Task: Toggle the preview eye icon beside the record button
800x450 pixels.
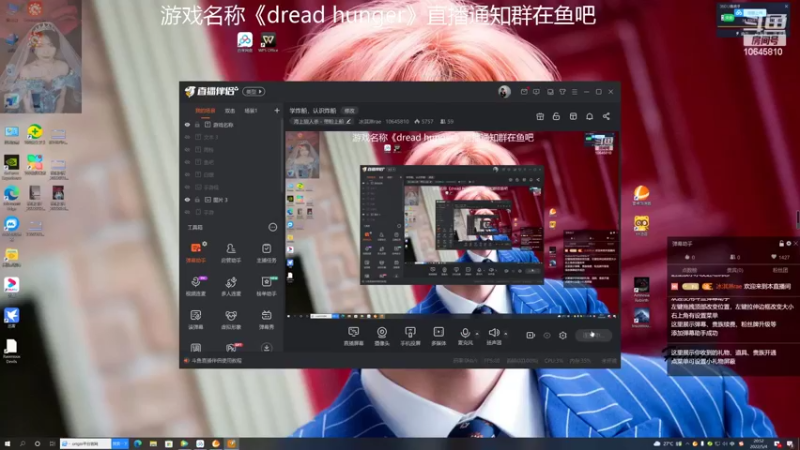Action: 547,335
